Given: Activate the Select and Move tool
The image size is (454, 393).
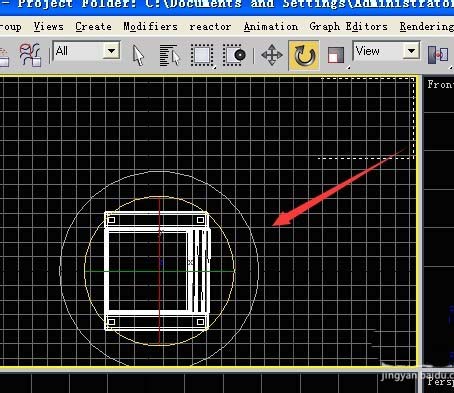Looking at the screenshot, I should tap(272, 55).
